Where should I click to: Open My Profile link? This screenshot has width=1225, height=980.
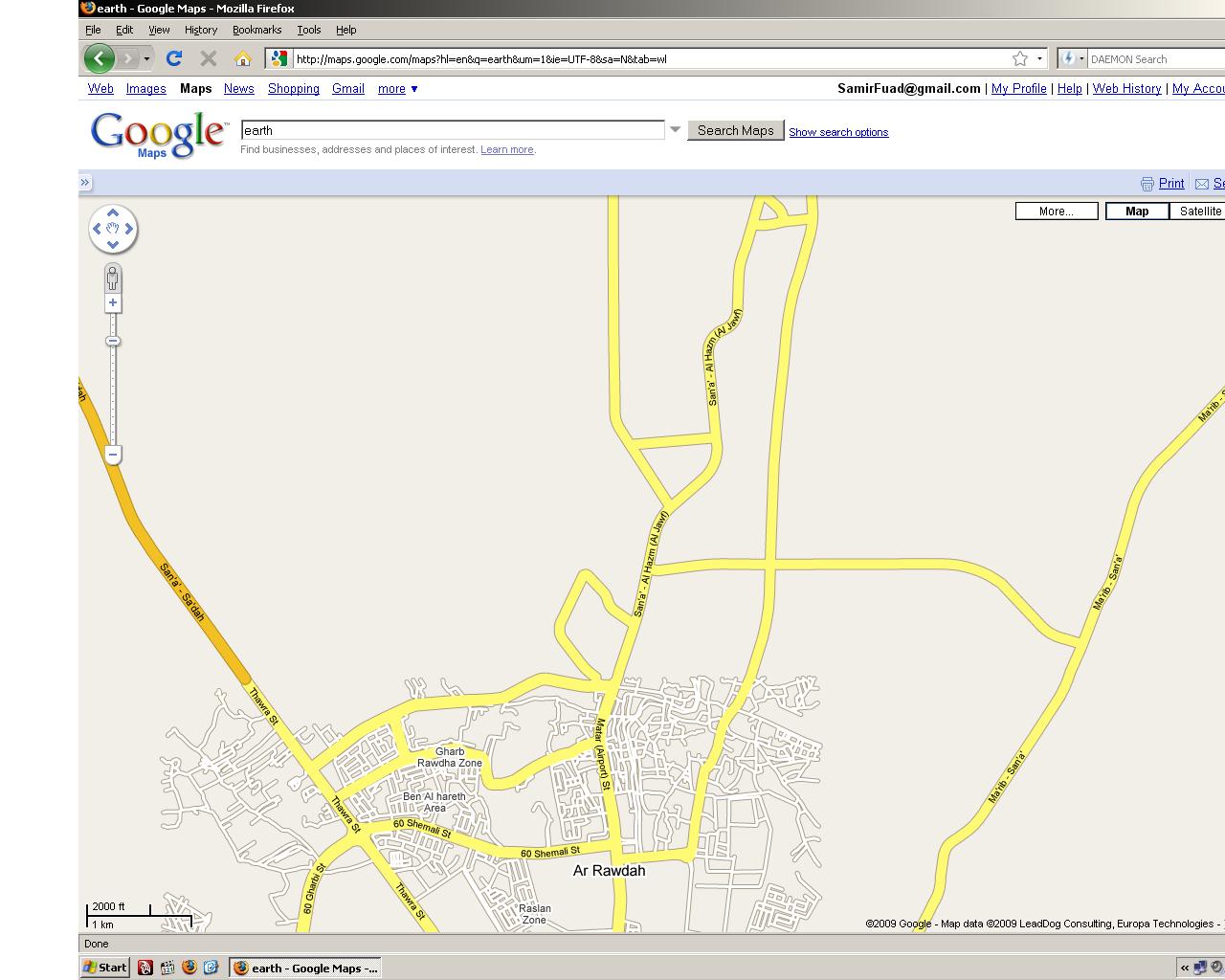tap(1018, 88)
